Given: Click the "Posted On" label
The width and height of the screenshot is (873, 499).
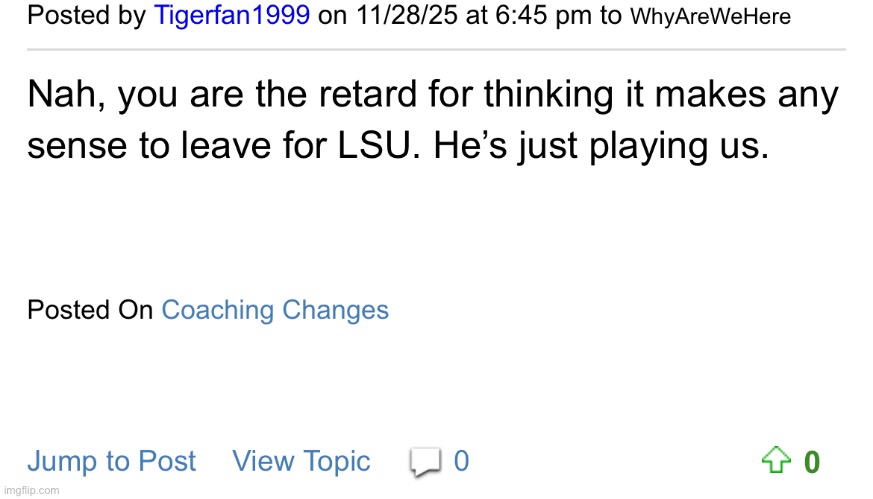Looking at the screenshot, I should [x=90, y=310].
